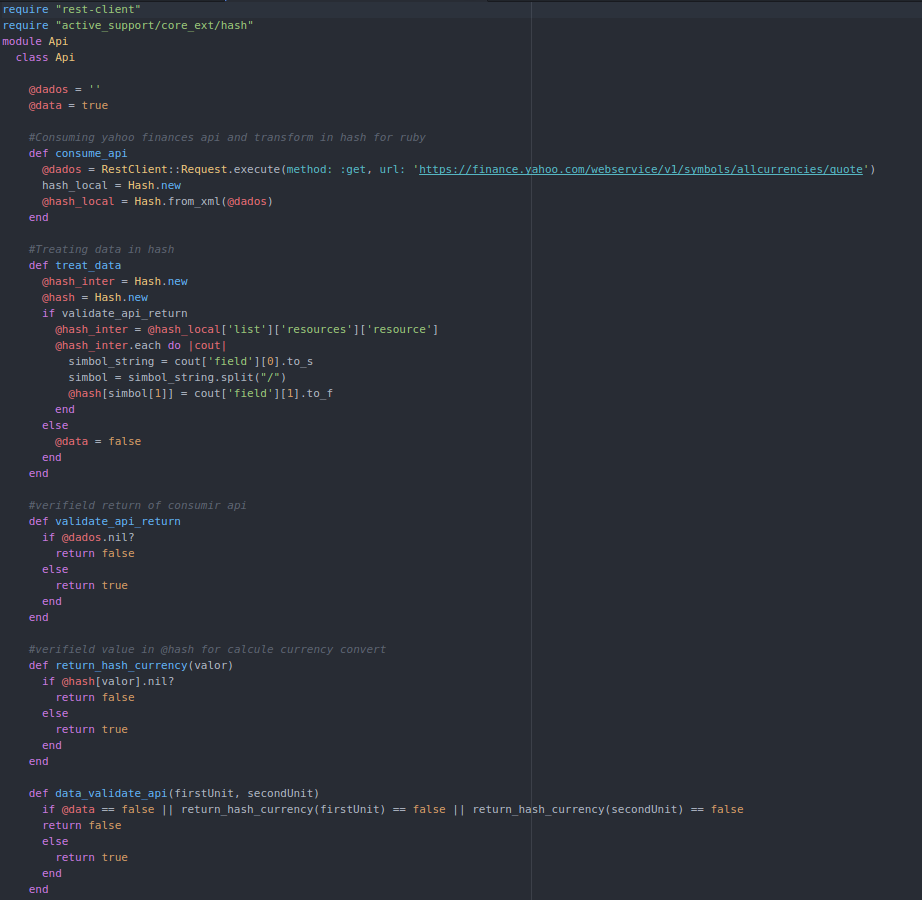
Task: Click the '@hash = Hash.new' line
Action: [x=95, y=297]
